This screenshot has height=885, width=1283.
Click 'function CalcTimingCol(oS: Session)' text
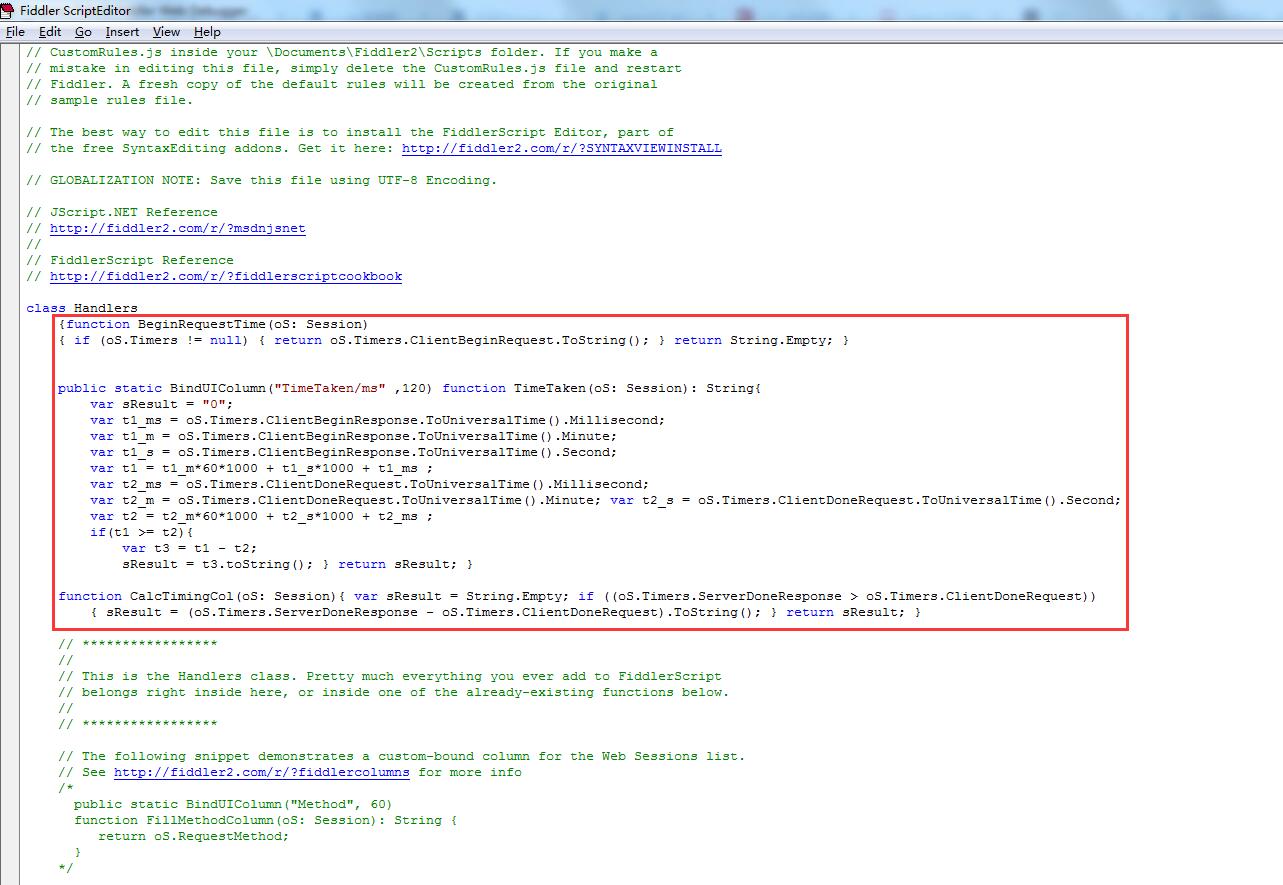click(x=201, y=596)
